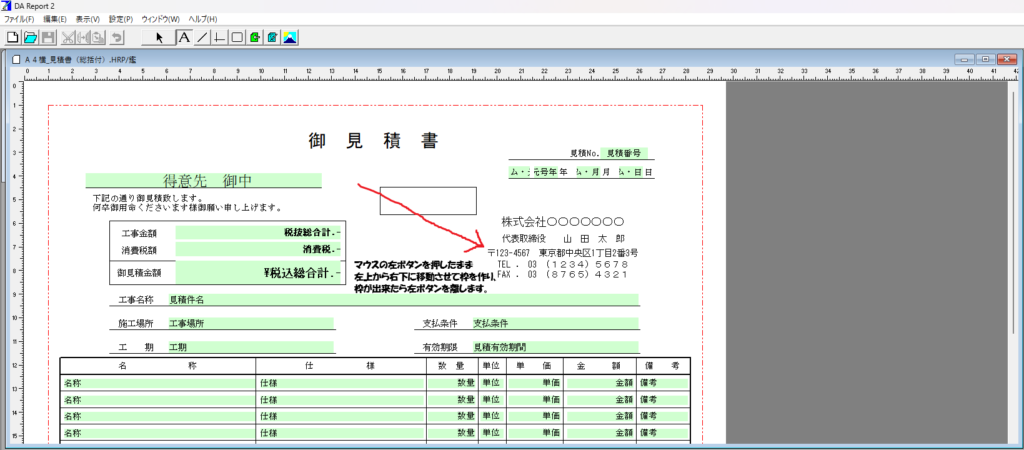Click the FAX. 03 (8765) 4321 line

[x=562, y=275]
